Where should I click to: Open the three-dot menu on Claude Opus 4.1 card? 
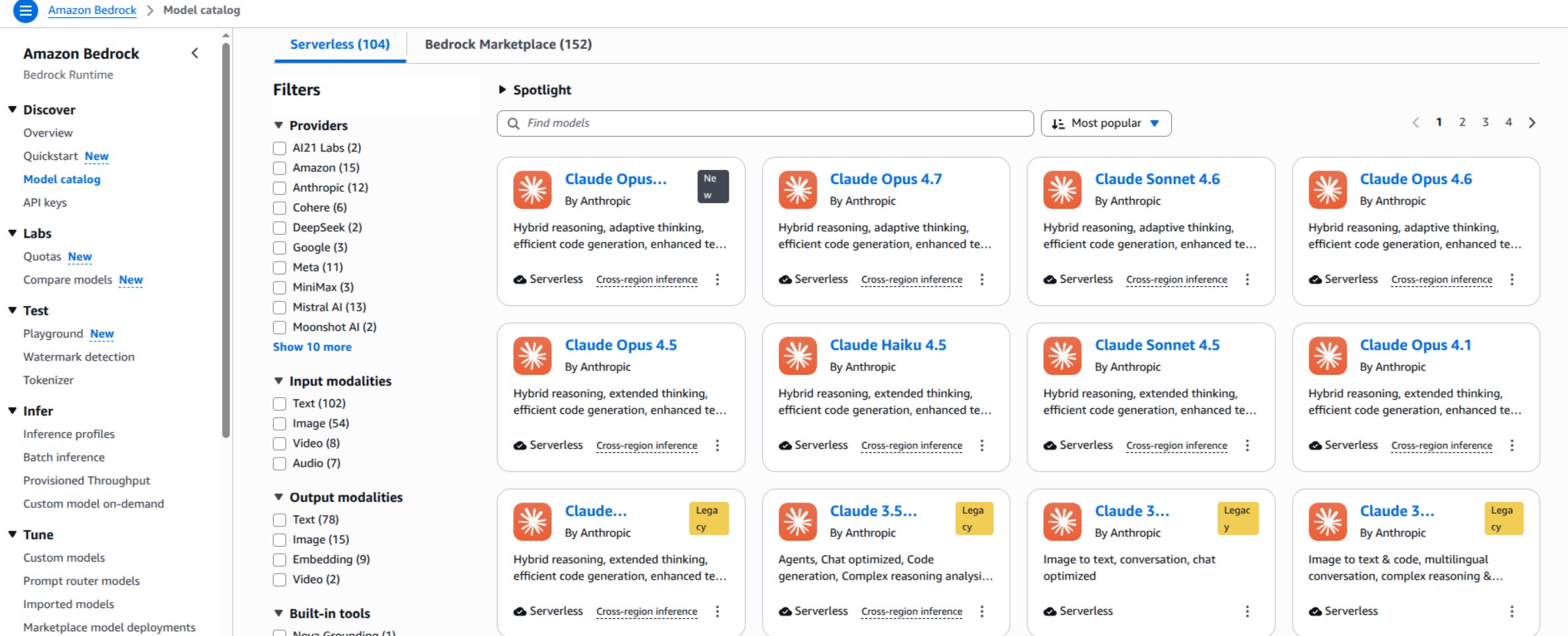point(1512,445)
